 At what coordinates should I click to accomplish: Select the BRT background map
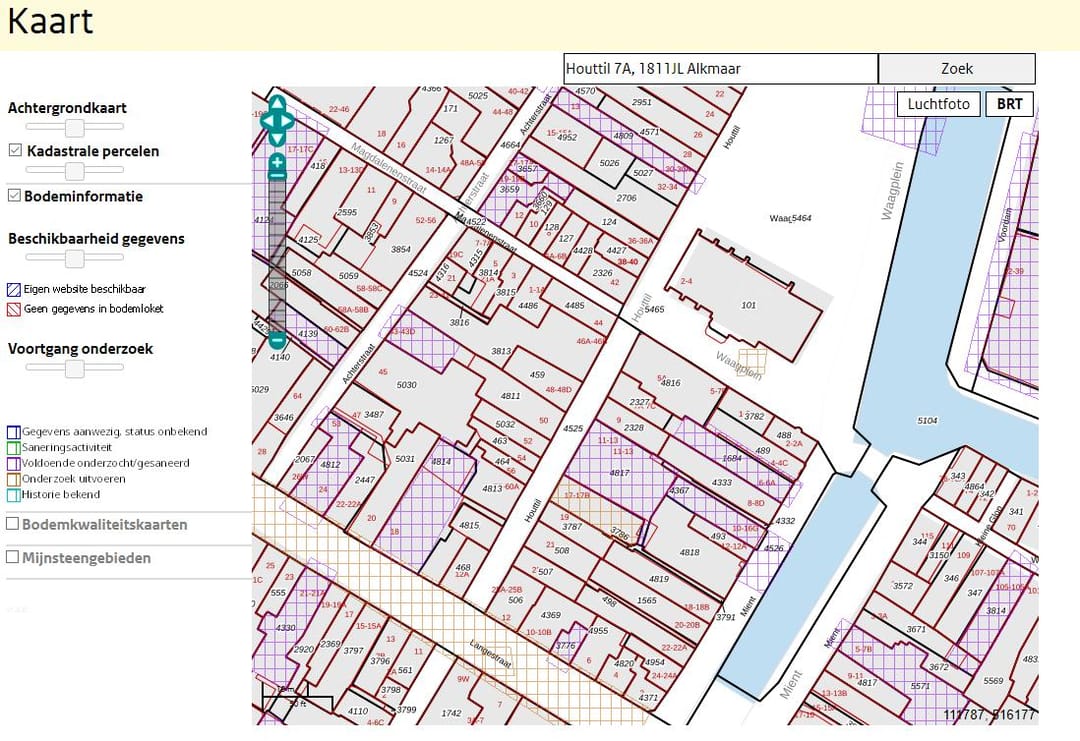point(1009,104)
